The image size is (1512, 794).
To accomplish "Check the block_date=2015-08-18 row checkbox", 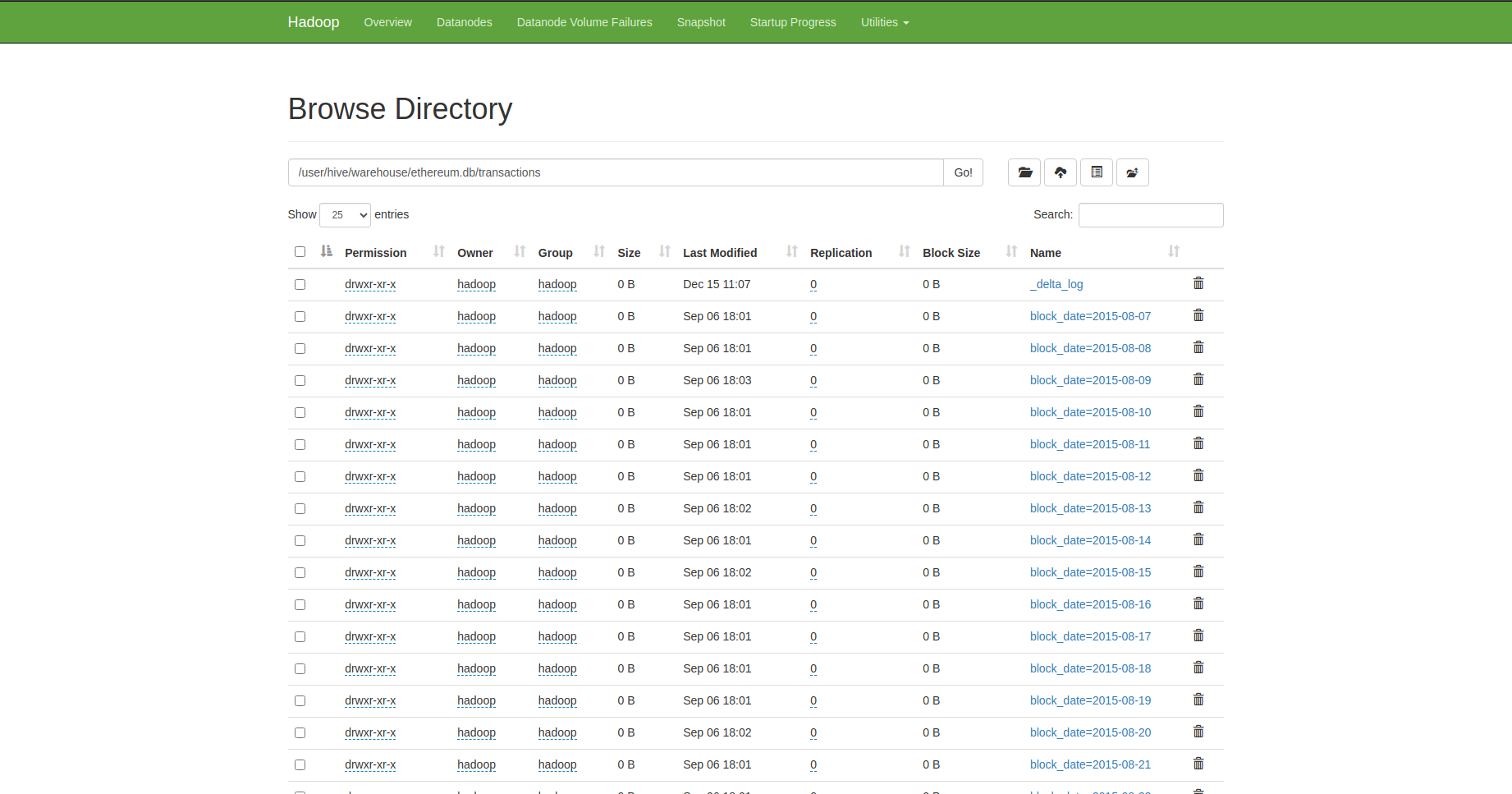I will pyautogui.click(x=300, y=668).
